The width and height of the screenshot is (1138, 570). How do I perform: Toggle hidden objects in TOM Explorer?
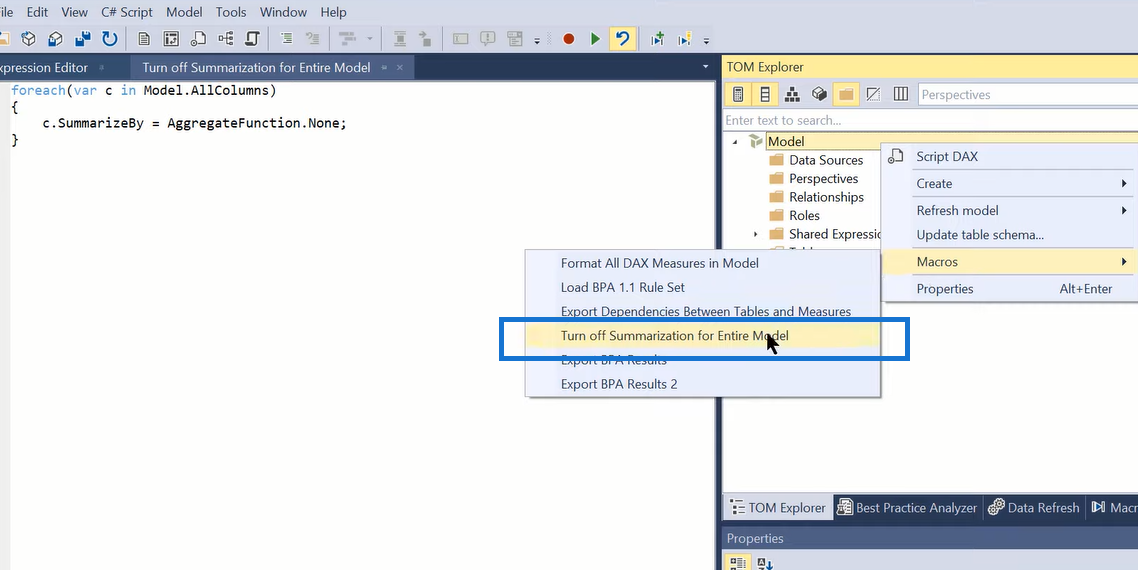[x=873, y=94]
